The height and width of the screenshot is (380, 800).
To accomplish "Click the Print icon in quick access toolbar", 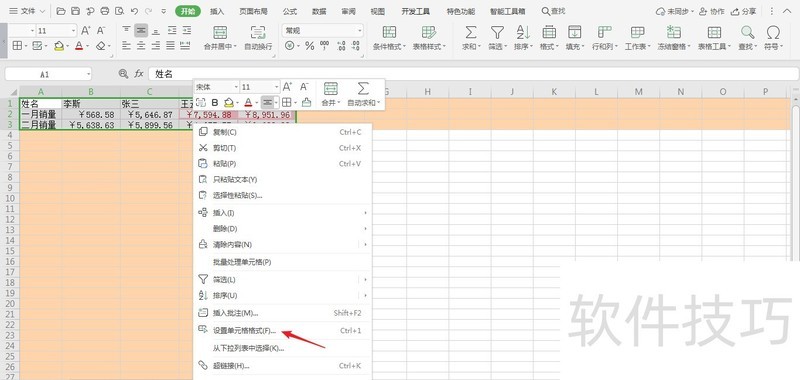I will tap(105, 11).
